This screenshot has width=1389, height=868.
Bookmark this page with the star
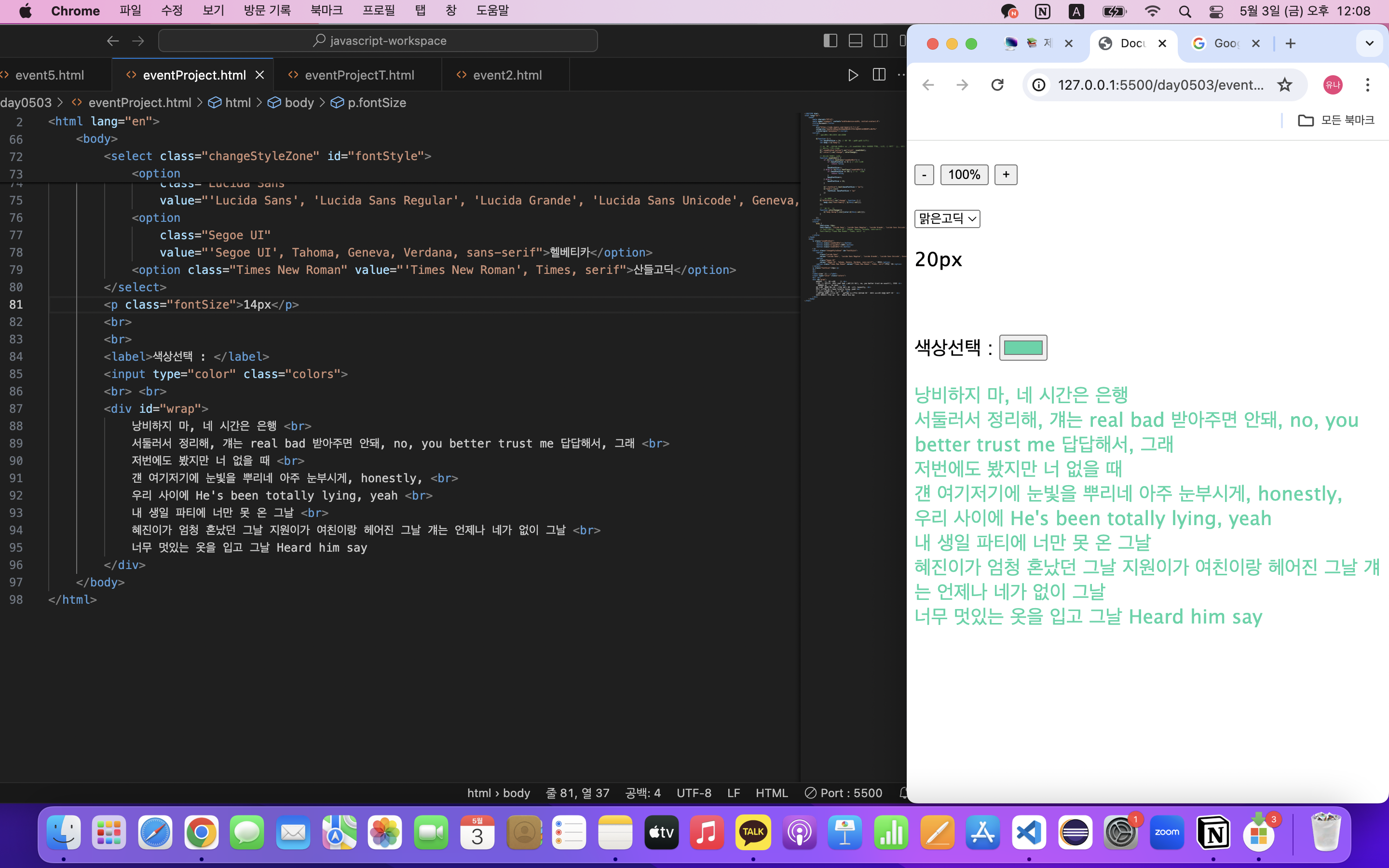[x=1284, y=85]
